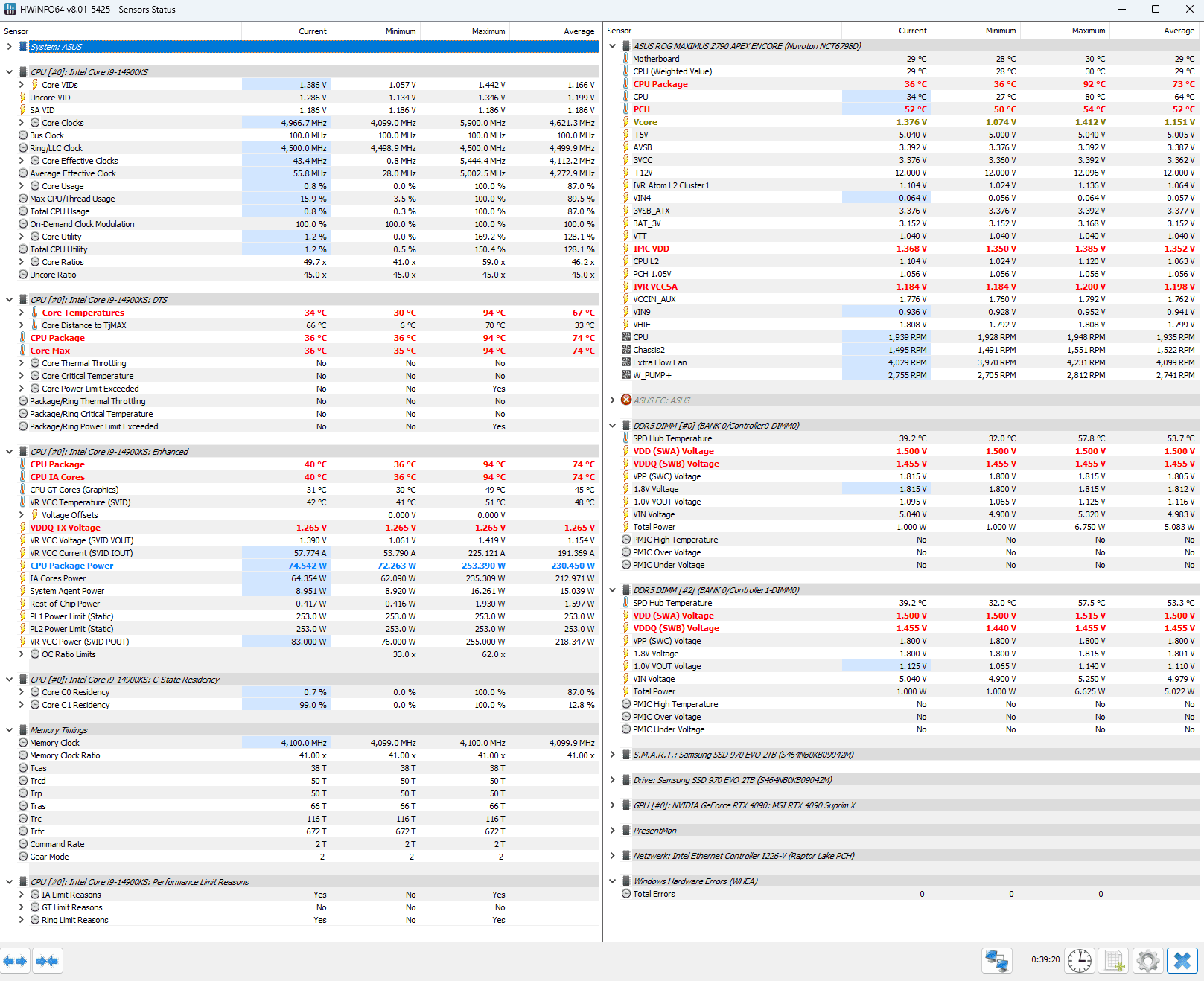Viewport: 1204px width, 981px height.
Task: Select the CPU Package Power row
Action: click(x=300, y=566)
